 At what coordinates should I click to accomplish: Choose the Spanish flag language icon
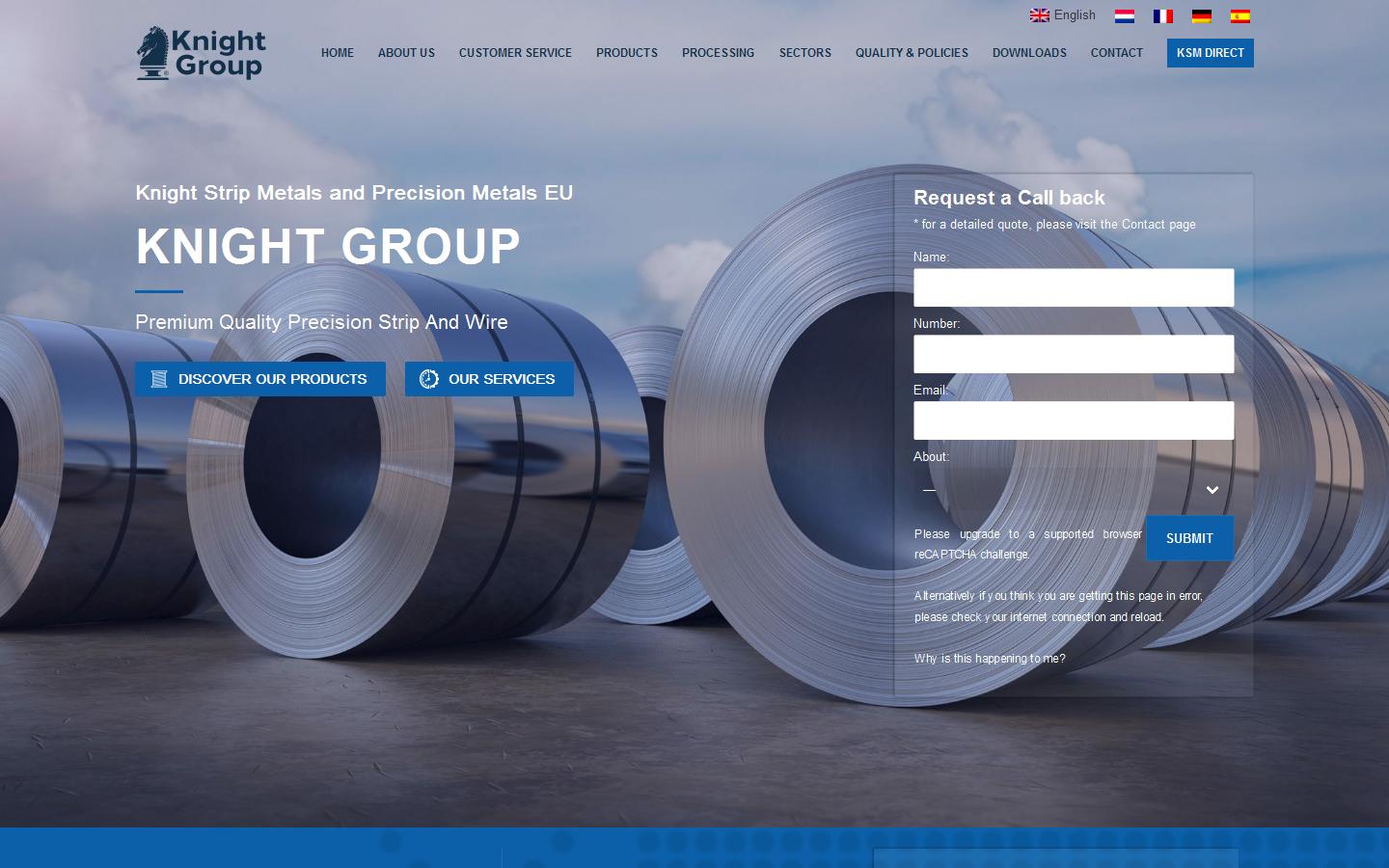pos(1239,16)
